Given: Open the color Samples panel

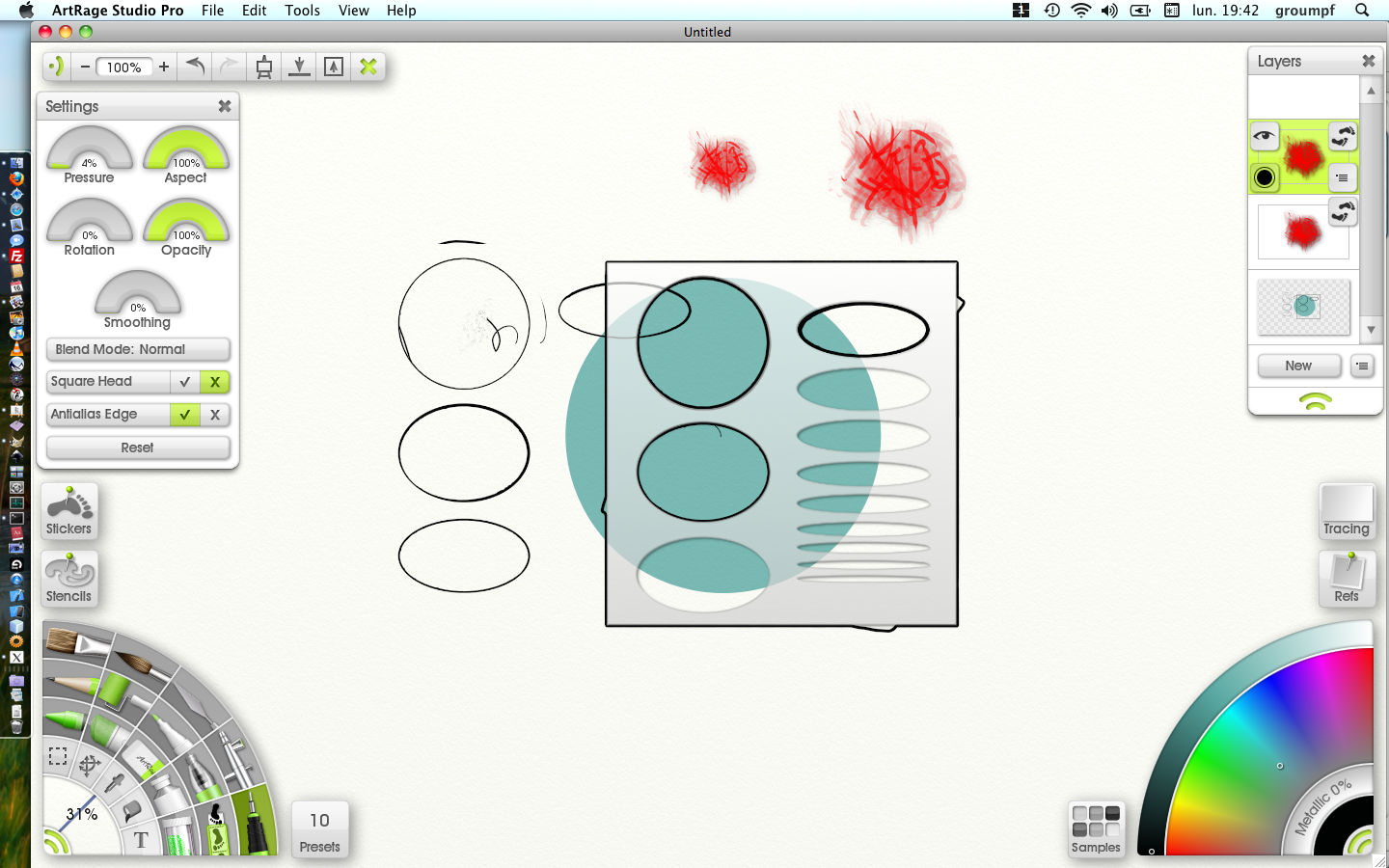Looking at the screenshot, I should 1096,829.
